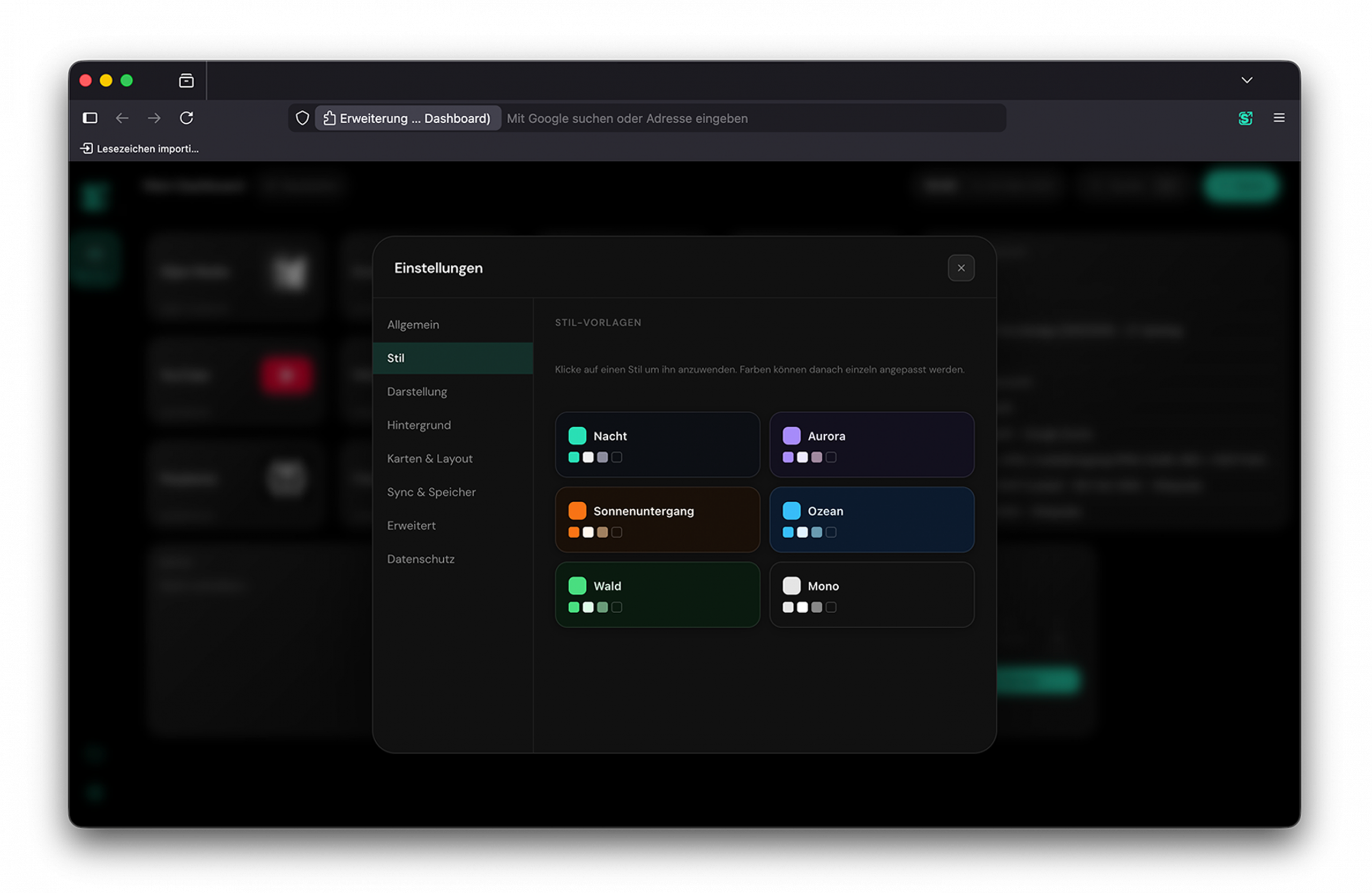Image resolution: width=1372 pixels, height=893 pixels.
Task: Reload the current page
Action: 186,117
